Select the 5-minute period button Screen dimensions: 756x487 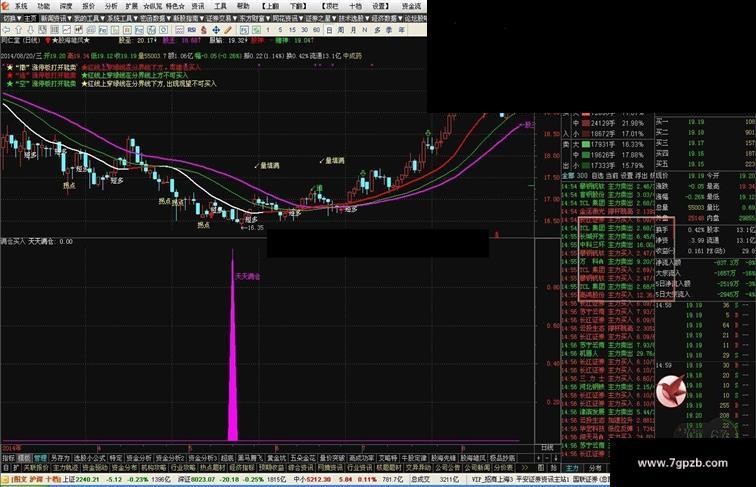pos(280,30)
